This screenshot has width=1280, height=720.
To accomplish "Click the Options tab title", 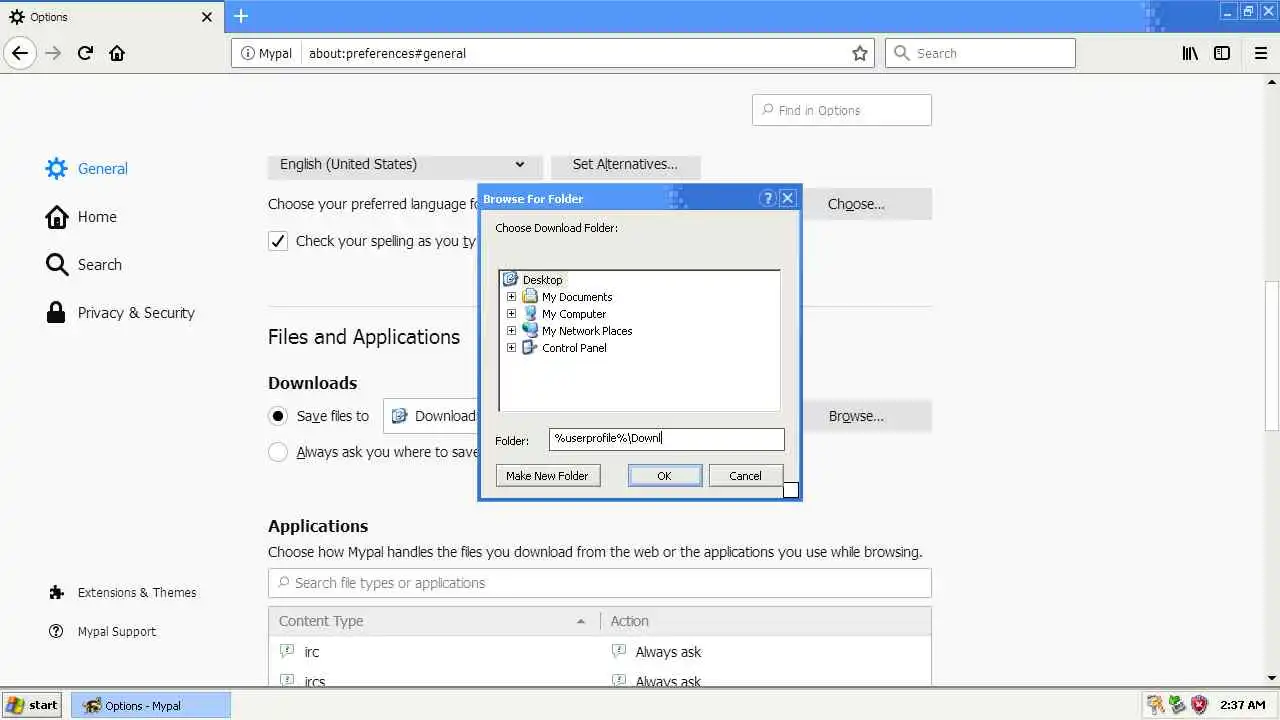I will (x=49, y=17).
